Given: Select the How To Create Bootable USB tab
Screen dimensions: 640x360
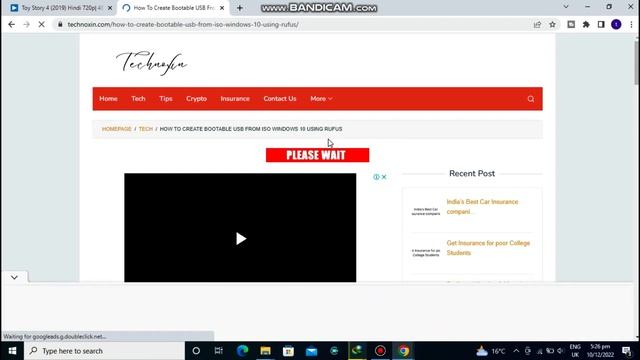Looking at the screenshot, I should [174, 8].
